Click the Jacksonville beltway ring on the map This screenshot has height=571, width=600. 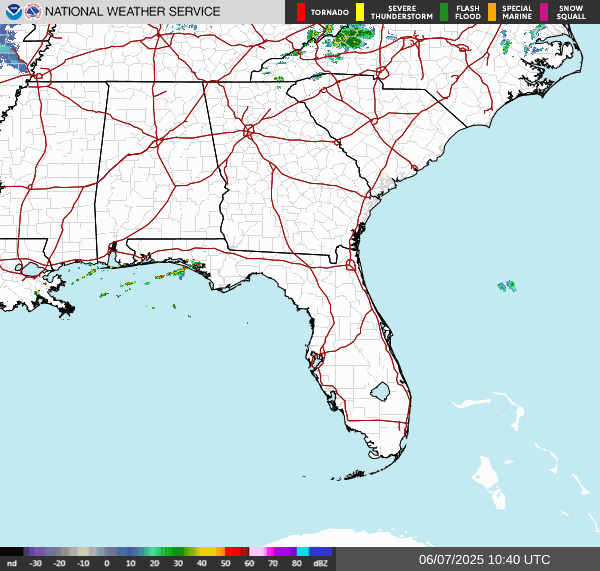351,264
